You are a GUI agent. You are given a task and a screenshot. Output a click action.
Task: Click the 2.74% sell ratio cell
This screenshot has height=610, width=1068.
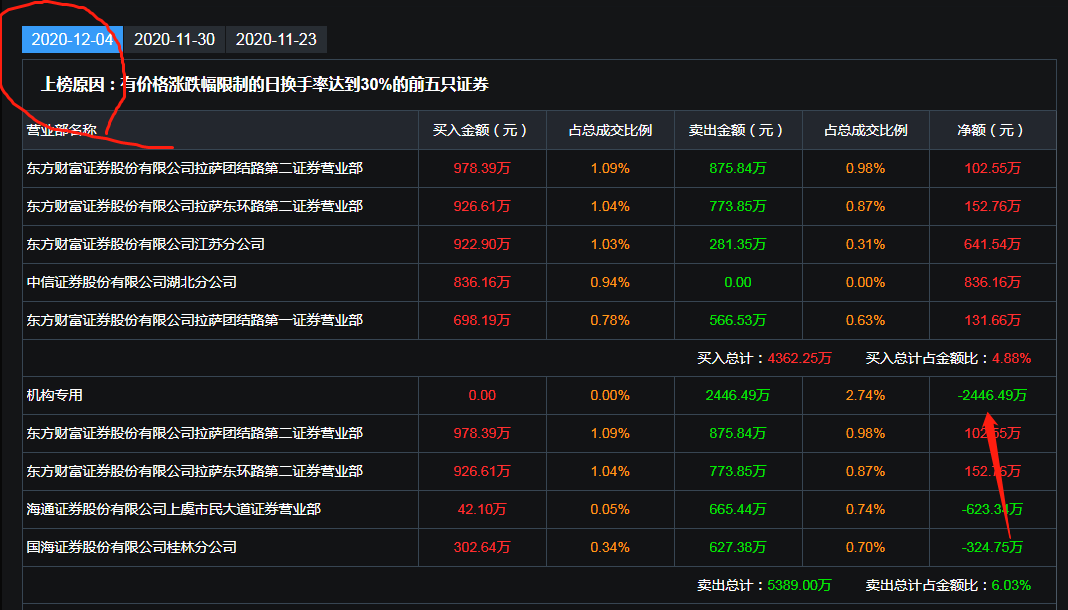[865, 395]
